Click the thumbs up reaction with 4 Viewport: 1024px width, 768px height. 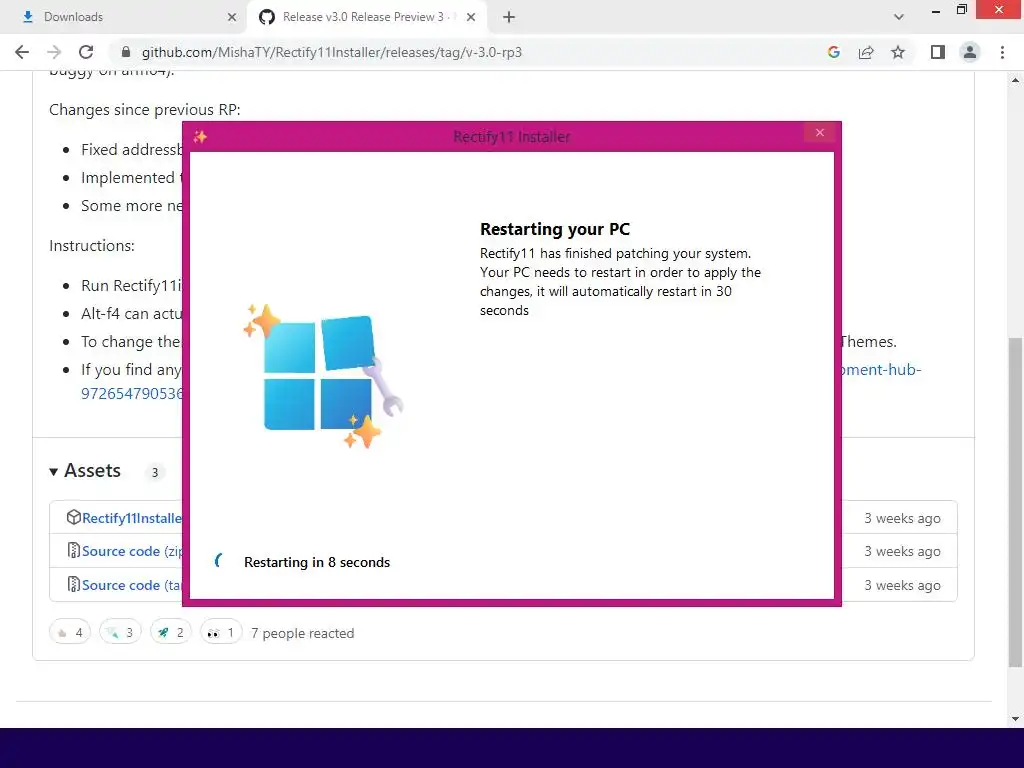[x=70, y=632]
